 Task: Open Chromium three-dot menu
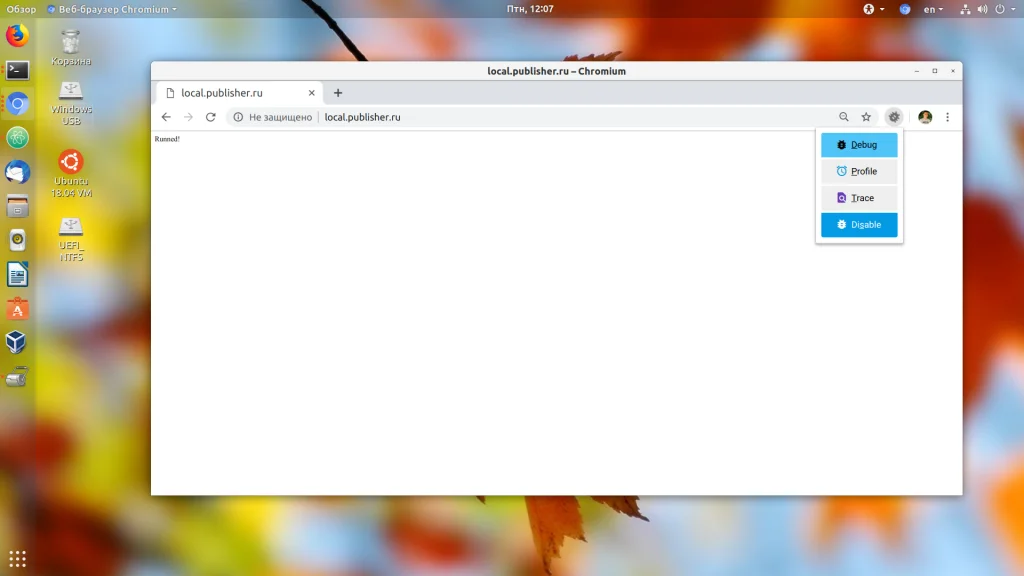click(948, 117)
